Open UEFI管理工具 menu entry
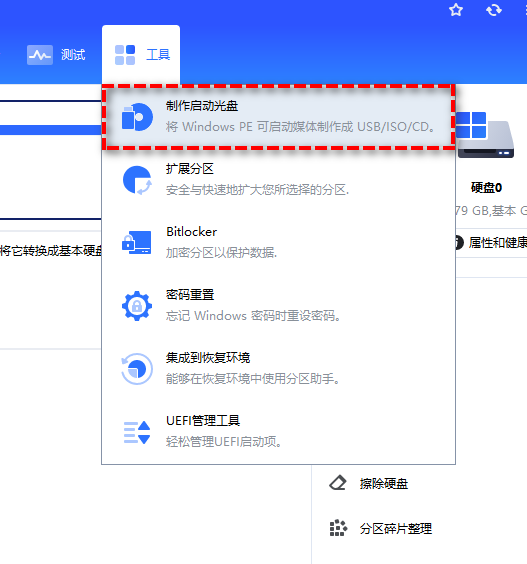The image size is (527, 564). 278,431
